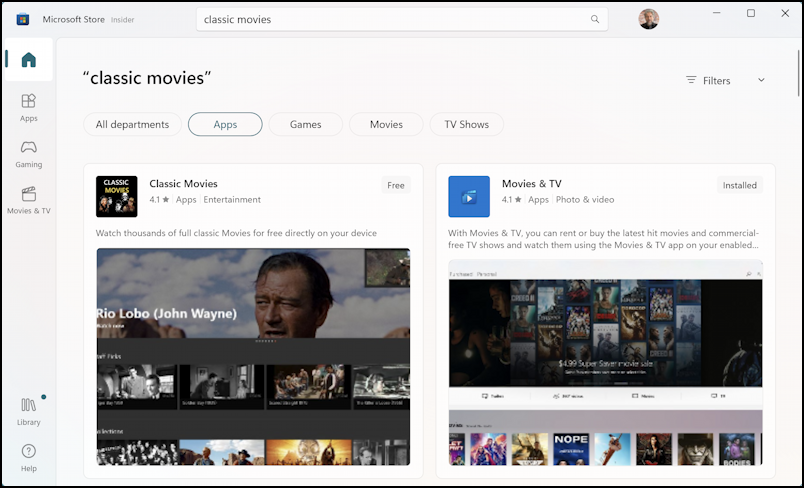Open the Home section in sidebar
This screenshot has width=804, height=488.
pos(29,59)
